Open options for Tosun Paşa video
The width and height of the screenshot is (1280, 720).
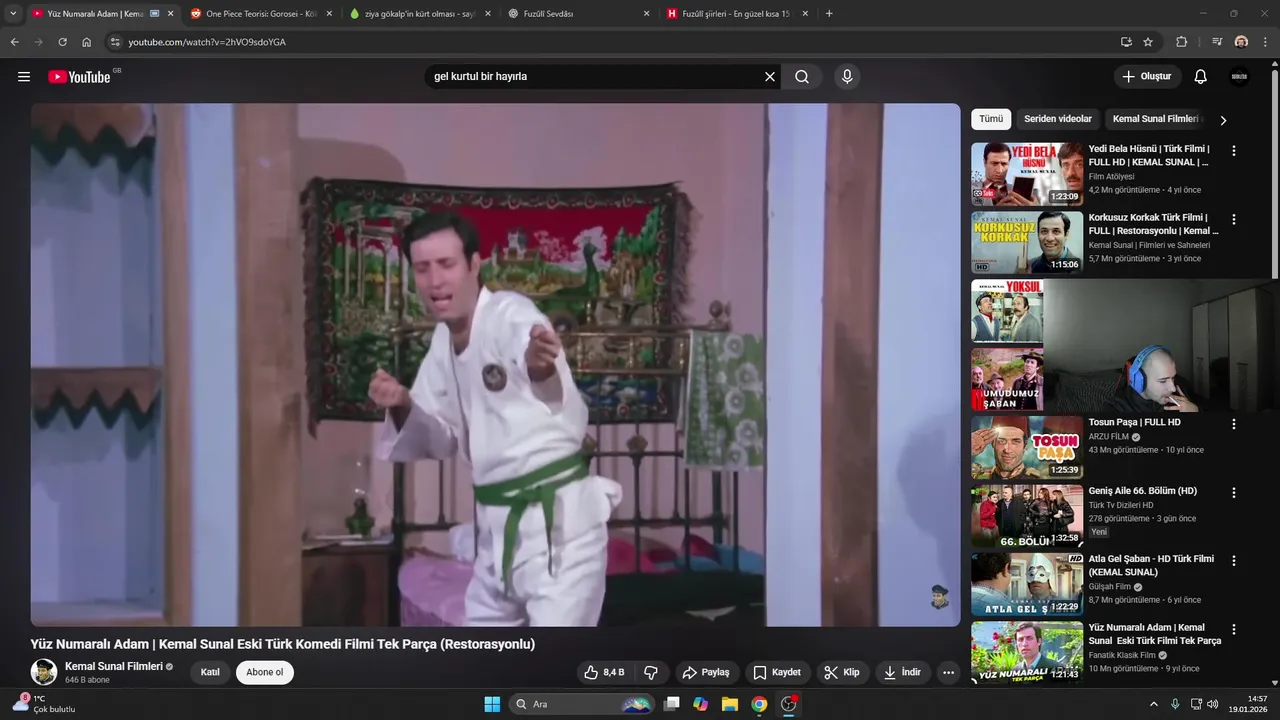tap(1234, 424)
